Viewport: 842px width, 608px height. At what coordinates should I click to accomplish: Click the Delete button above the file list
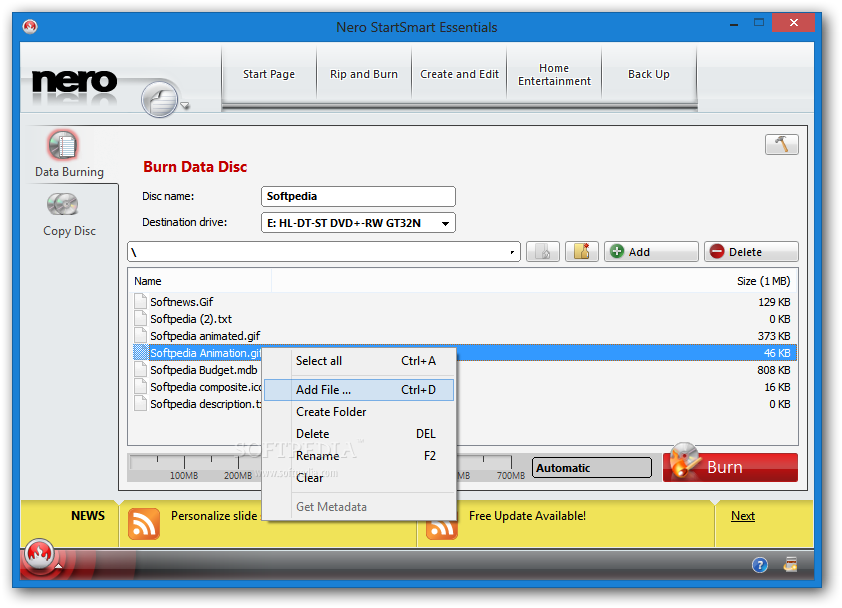pyautogui.click(x=751, y=251)
